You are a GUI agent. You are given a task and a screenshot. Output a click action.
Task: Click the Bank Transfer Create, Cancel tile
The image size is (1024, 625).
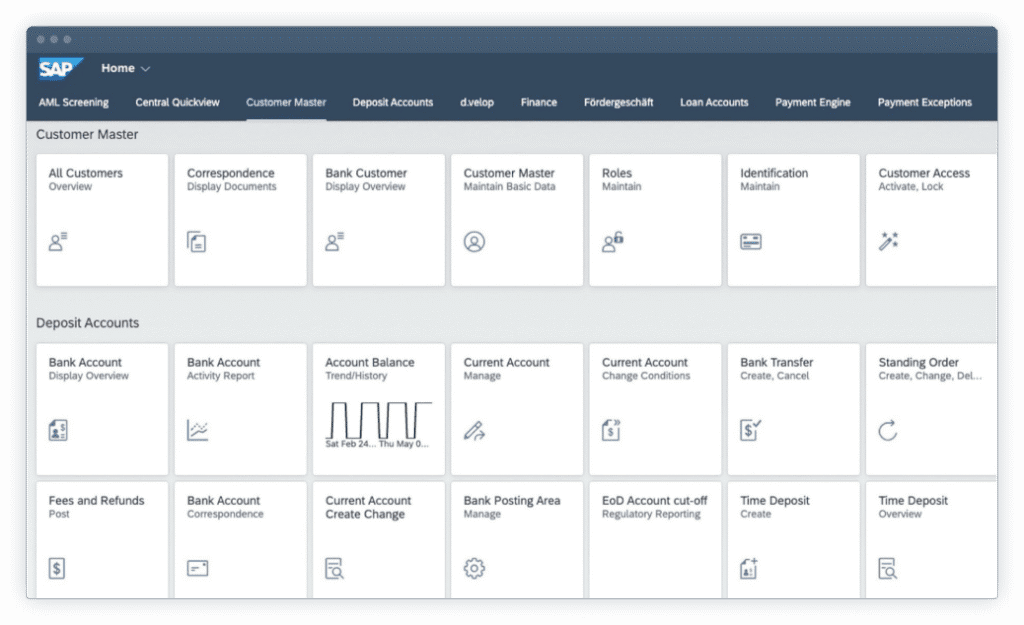(793, 409)
